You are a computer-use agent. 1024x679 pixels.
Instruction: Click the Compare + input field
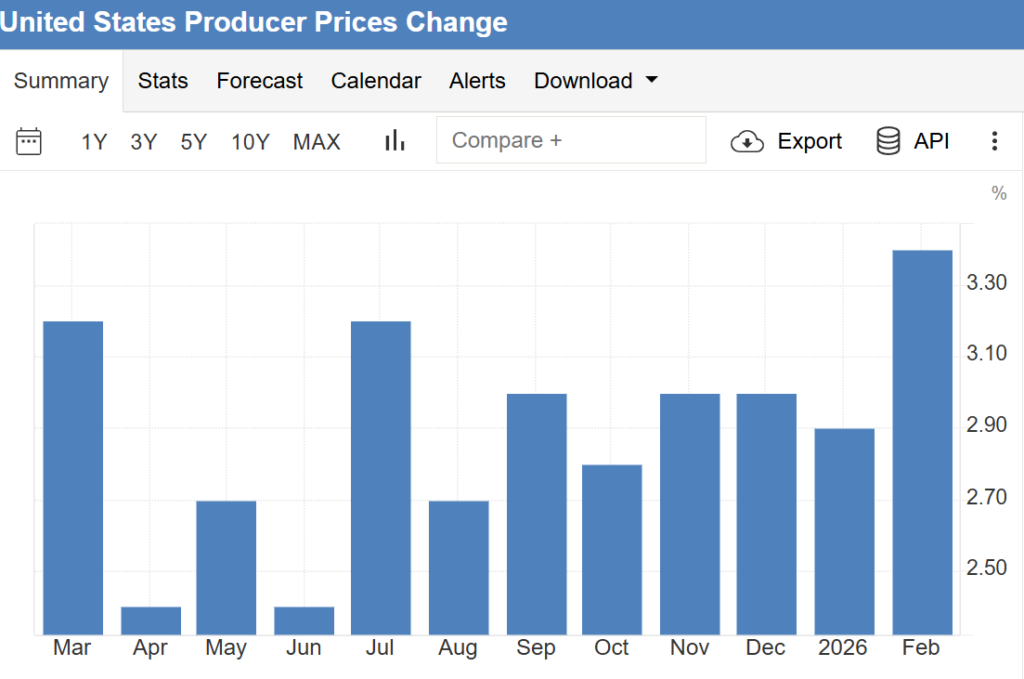pos(570,140)
